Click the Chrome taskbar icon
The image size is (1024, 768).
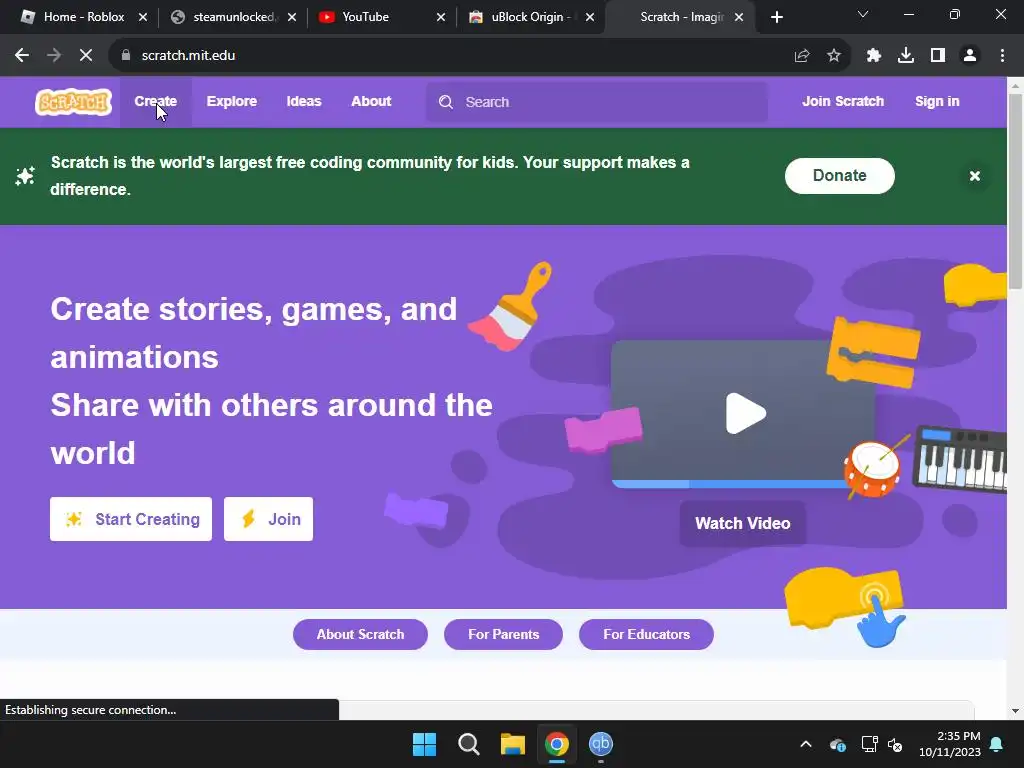(x=557, y=744)
